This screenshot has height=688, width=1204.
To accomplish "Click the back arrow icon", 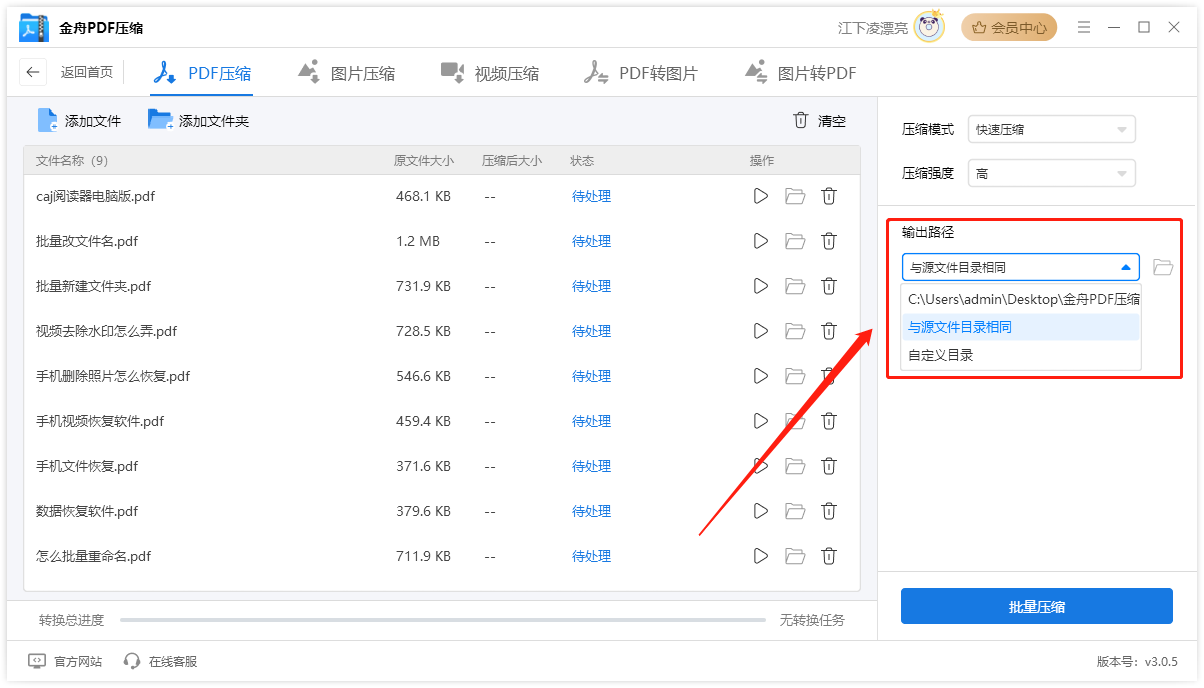I will pos(34,72).
